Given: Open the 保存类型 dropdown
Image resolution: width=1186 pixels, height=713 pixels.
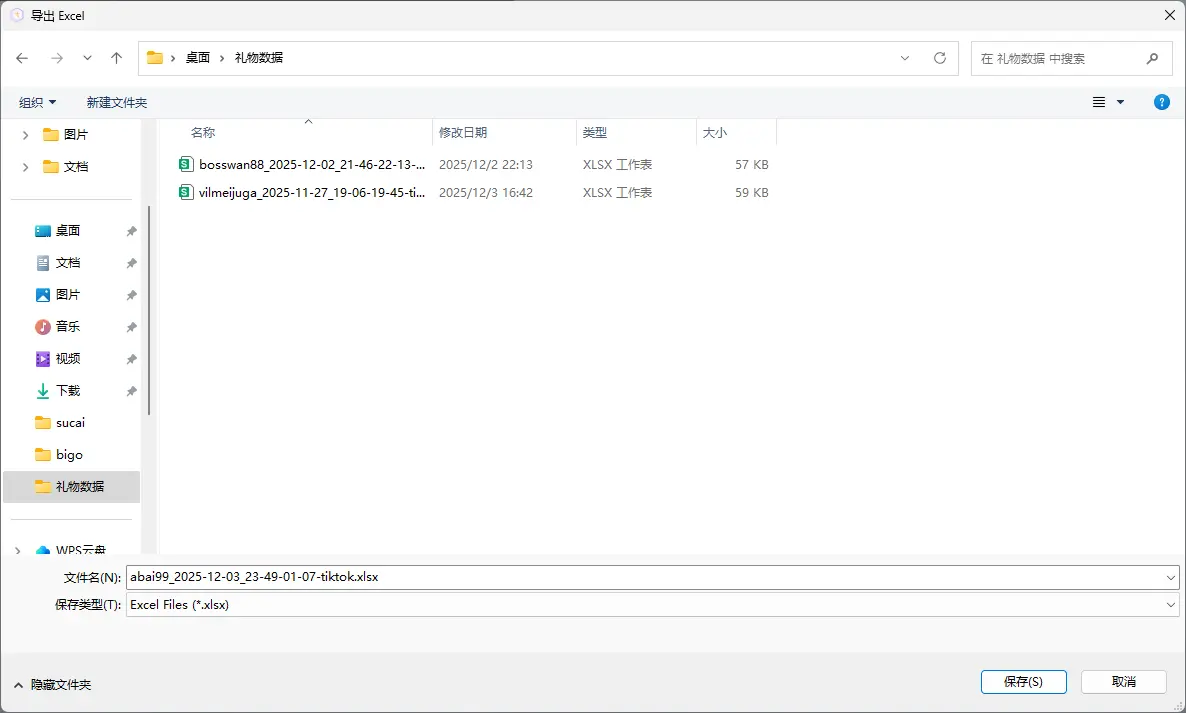Looking at the screenshot, I should pyautogui.click(x=1171, y=605).
